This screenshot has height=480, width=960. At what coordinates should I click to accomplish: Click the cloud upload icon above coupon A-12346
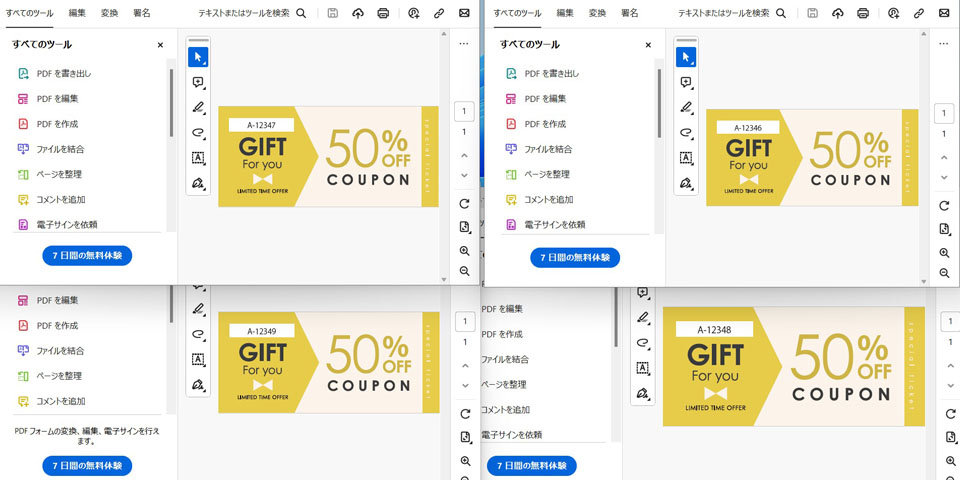pyautogui.click(x=838, y=13)
